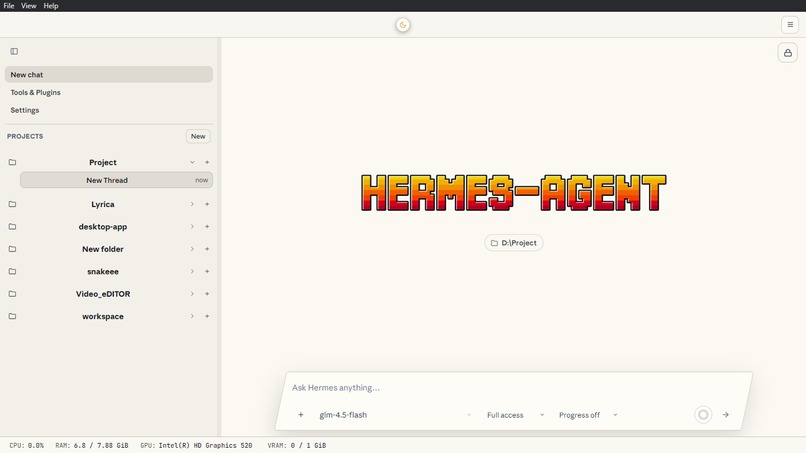The image size is (806, 453).
Task: Expand the desktop-app project chevron
Action: coord(192,227)
